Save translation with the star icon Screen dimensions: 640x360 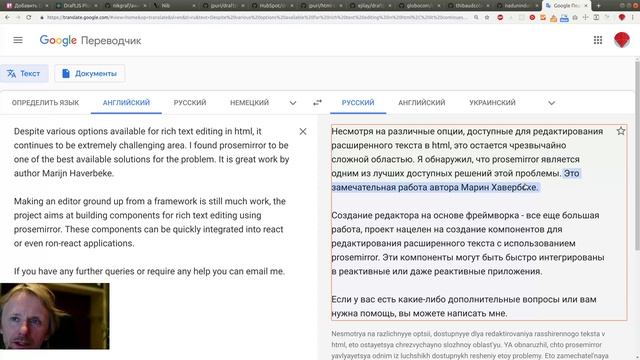(x=621, y=131)
